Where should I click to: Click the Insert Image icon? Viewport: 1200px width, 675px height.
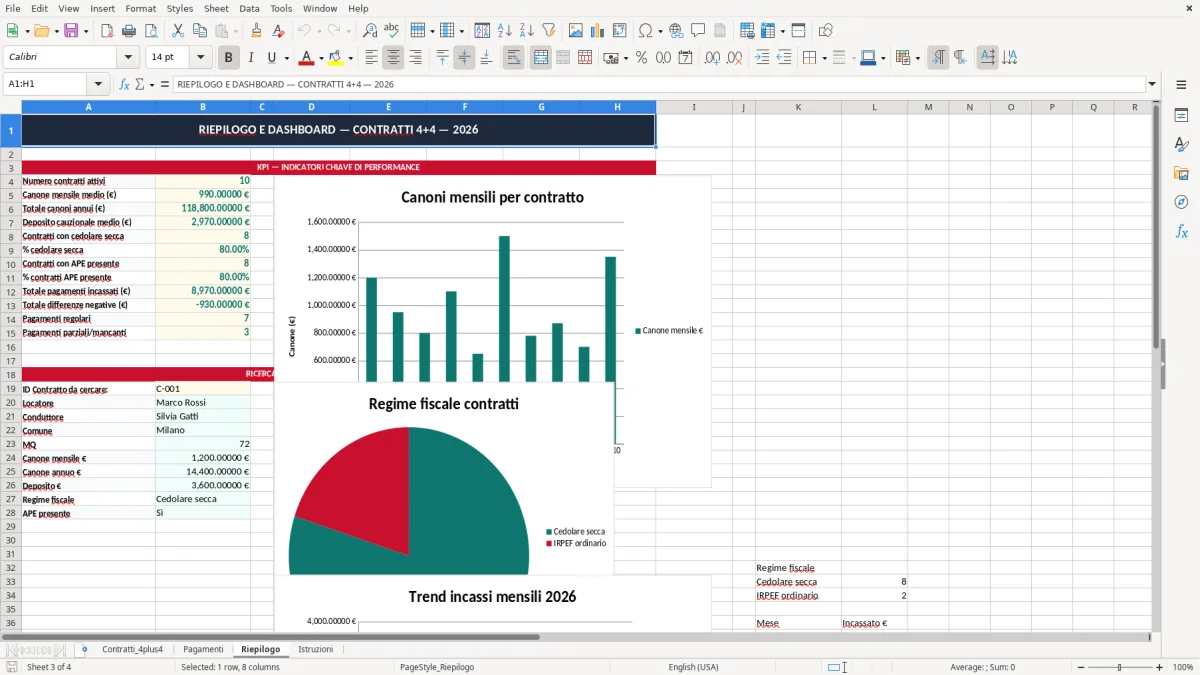(x=575, y=31)
